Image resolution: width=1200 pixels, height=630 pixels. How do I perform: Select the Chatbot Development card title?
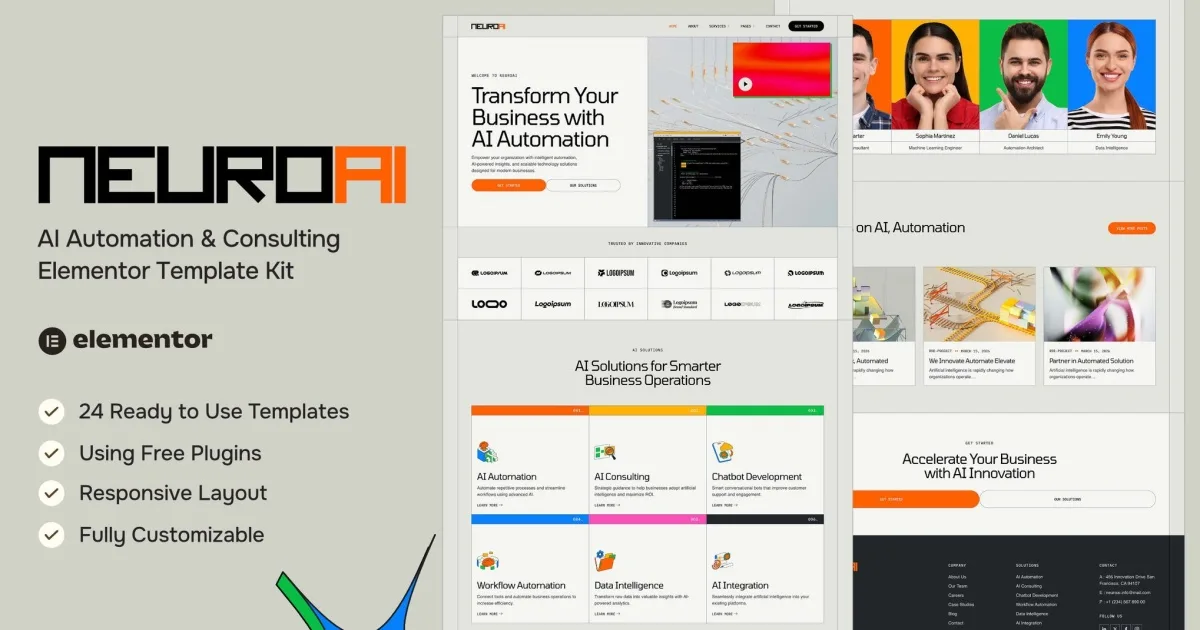757,477
